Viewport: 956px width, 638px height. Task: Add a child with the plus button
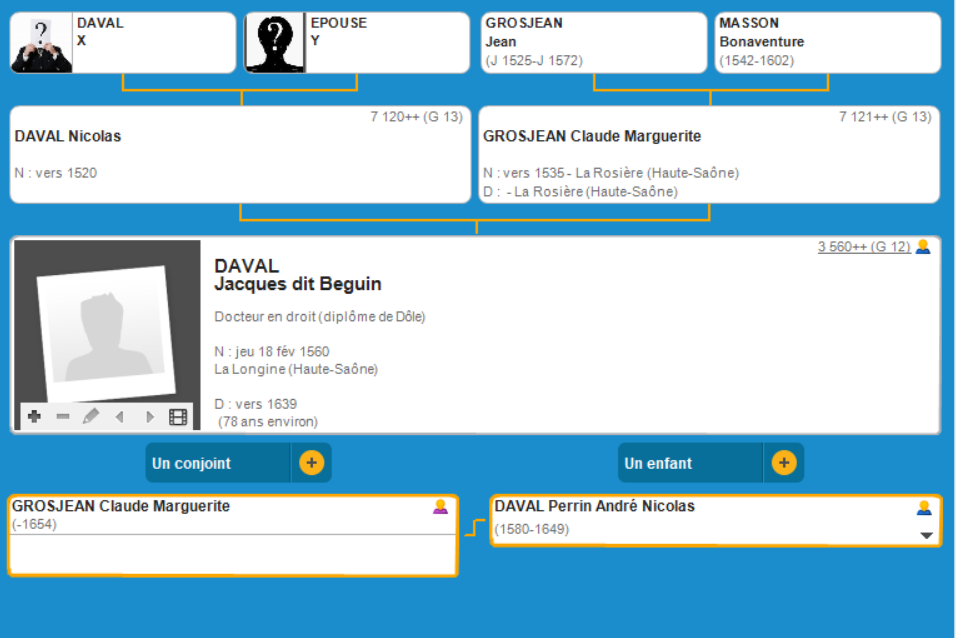point(784,463)
